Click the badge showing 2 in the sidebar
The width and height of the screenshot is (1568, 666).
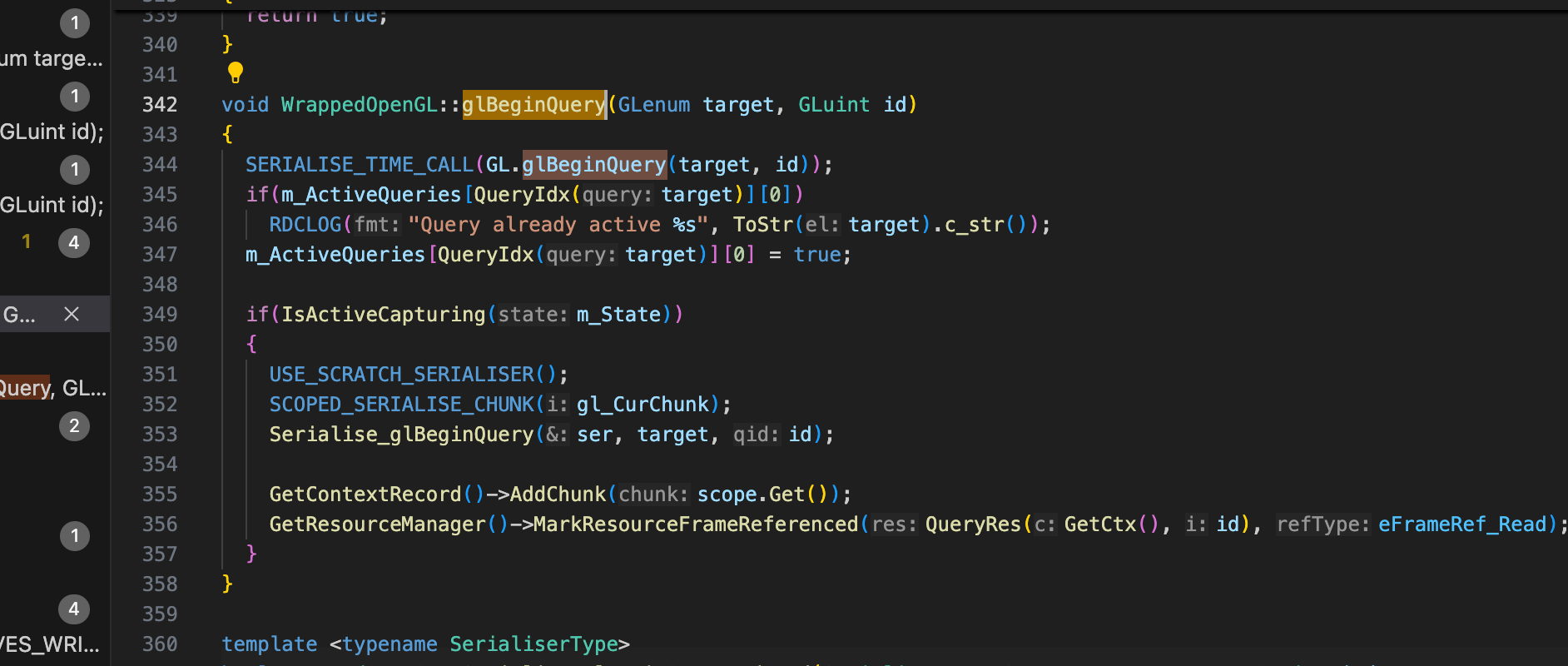click(x=74, y=426)
